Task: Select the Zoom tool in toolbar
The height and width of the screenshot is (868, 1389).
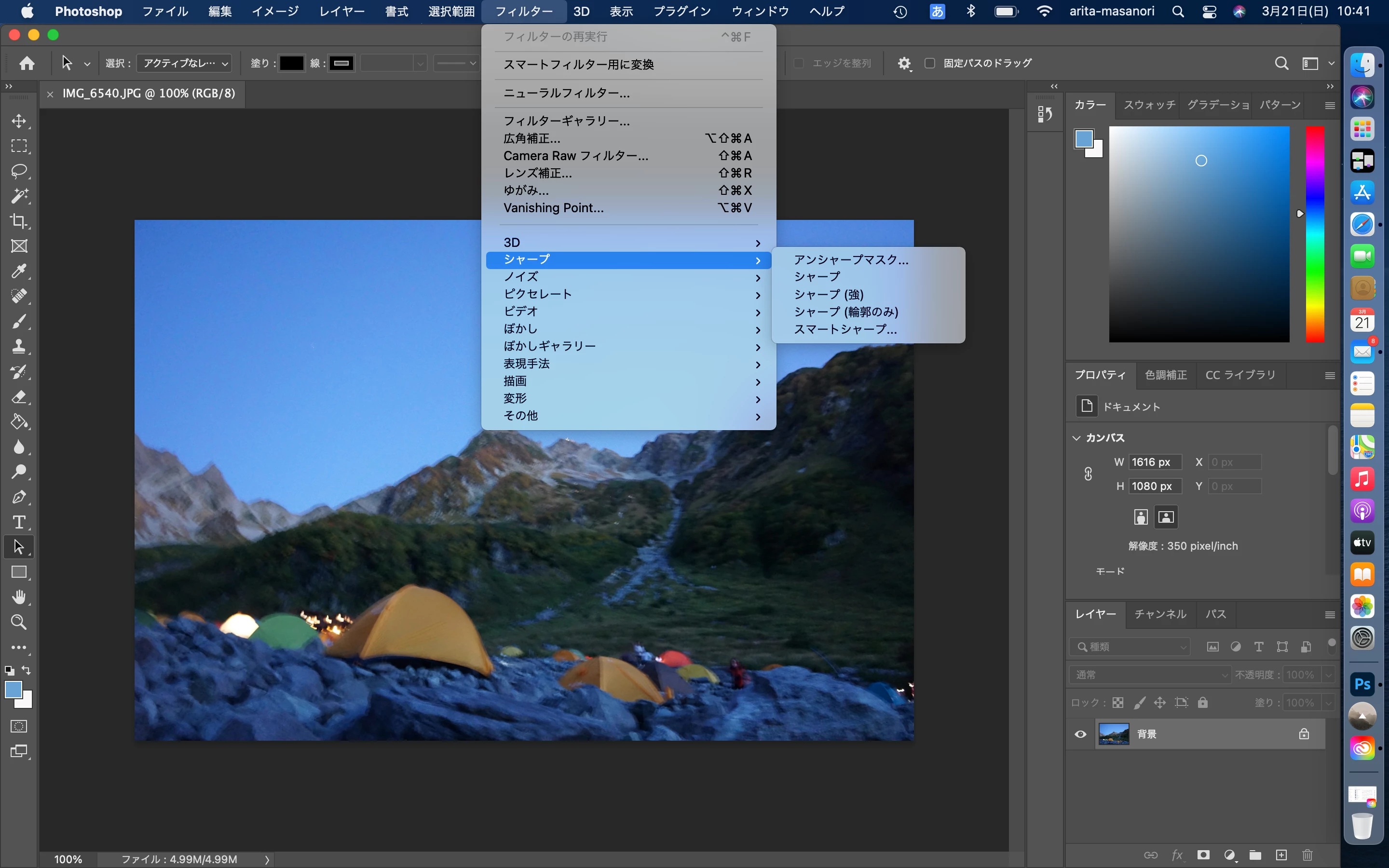Action: (x=19, y=622)
